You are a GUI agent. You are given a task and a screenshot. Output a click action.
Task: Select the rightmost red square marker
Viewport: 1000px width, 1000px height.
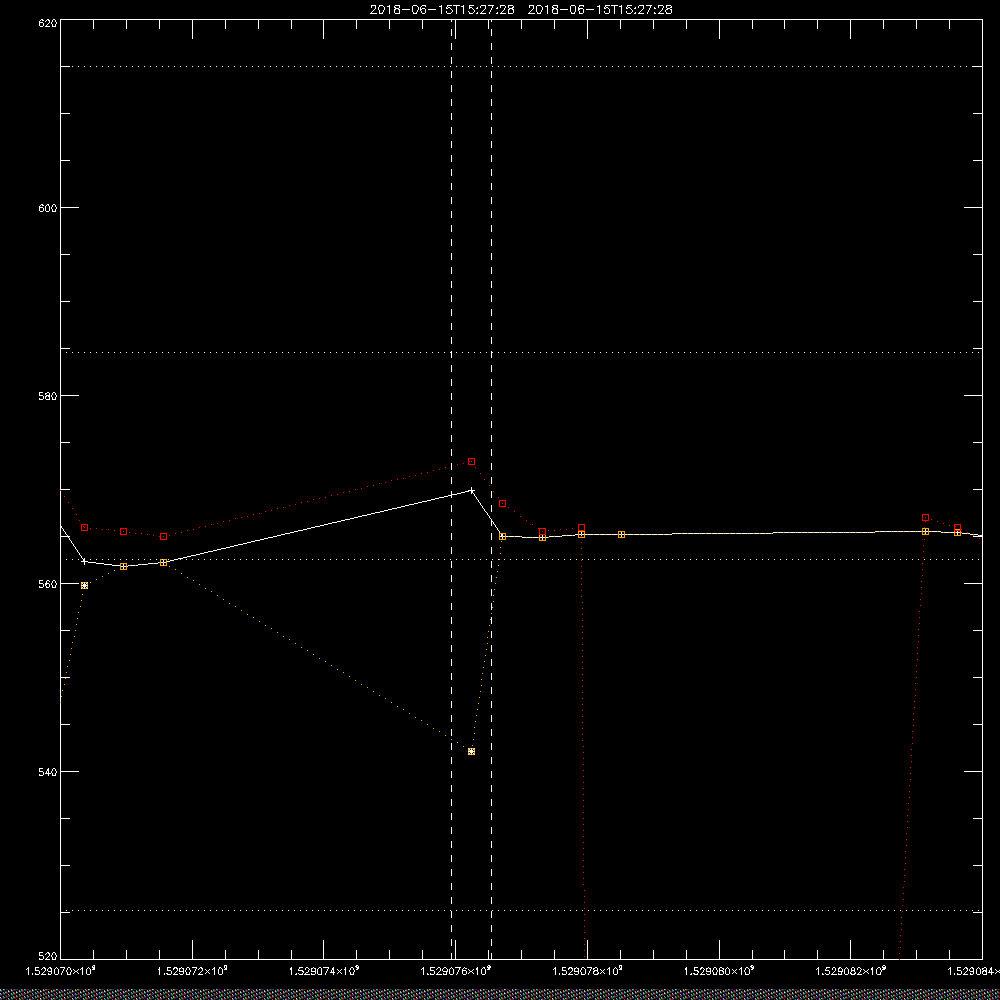pos(957,527)
